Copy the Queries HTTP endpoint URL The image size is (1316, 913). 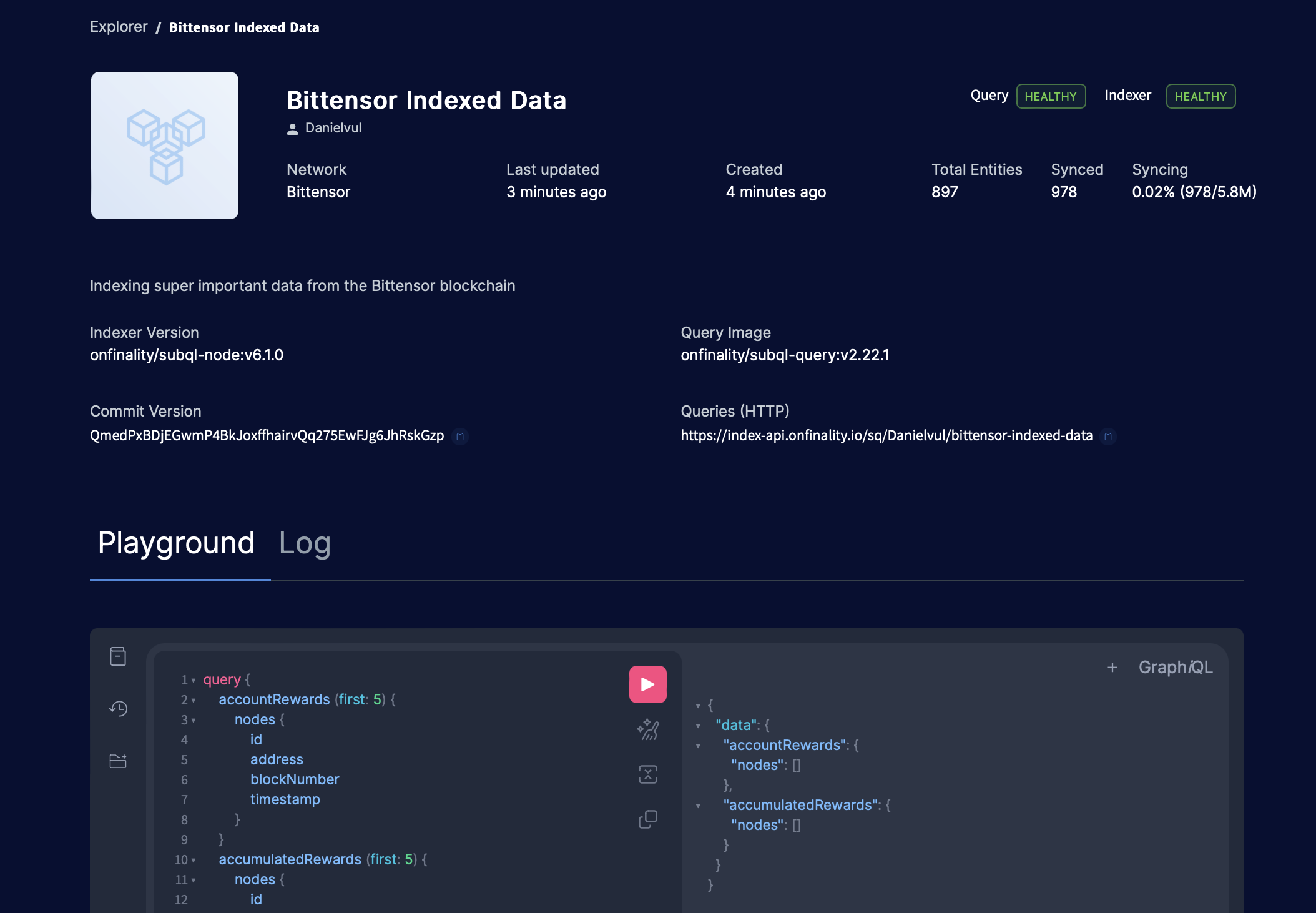point(1109,437)
